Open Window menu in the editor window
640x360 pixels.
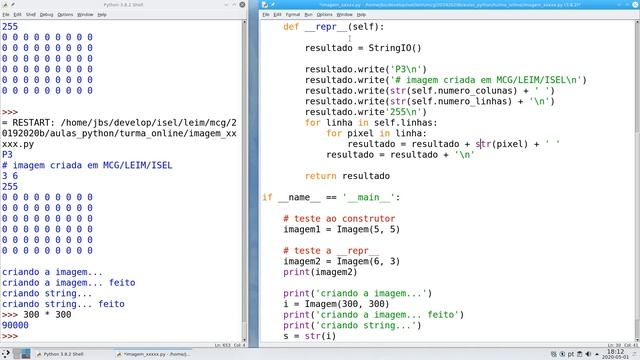pyautogui.click(x=344, y=14)
